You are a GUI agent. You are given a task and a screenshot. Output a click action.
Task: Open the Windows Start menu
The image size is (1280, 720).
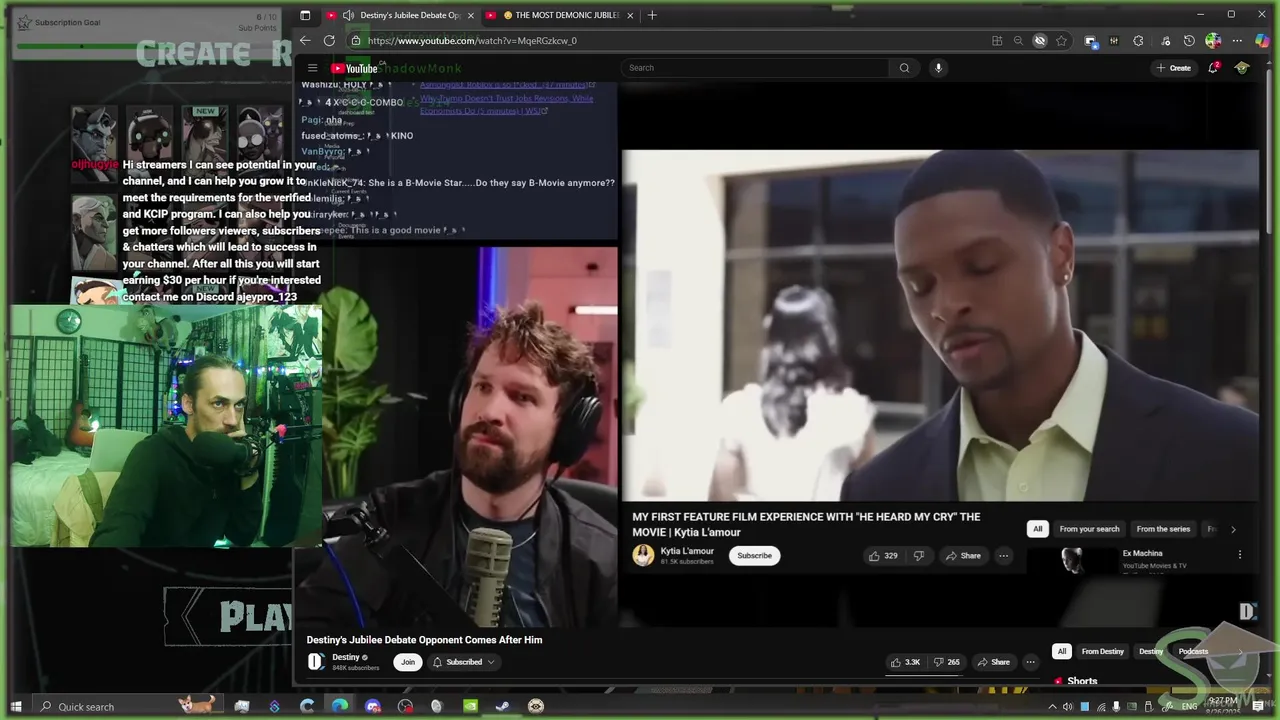point(16,706)
